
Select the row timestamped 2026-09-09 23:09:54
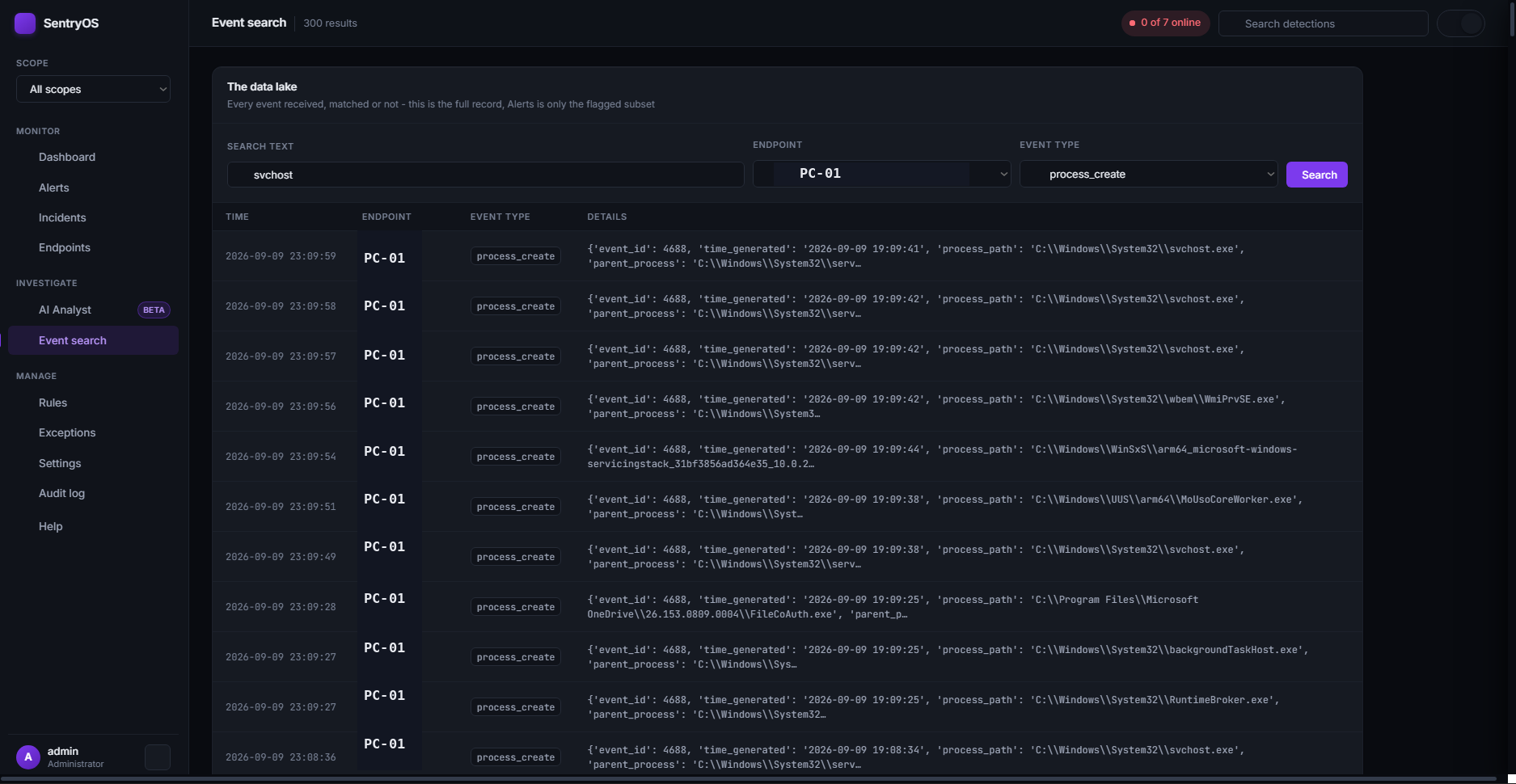tap(787, 457)
